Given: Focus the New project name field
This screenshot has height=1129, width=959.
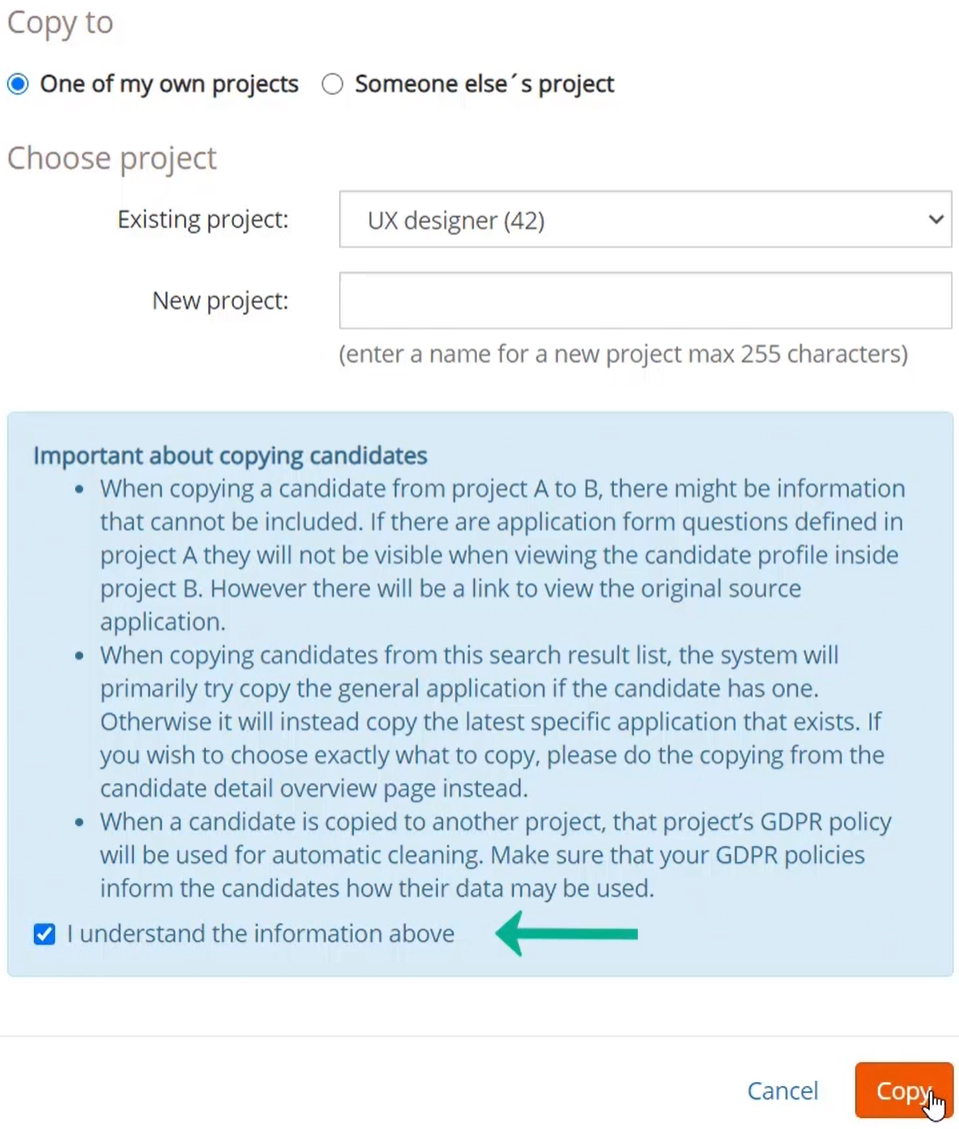Looking at the screenshot, I should click(x=645, y=300).
